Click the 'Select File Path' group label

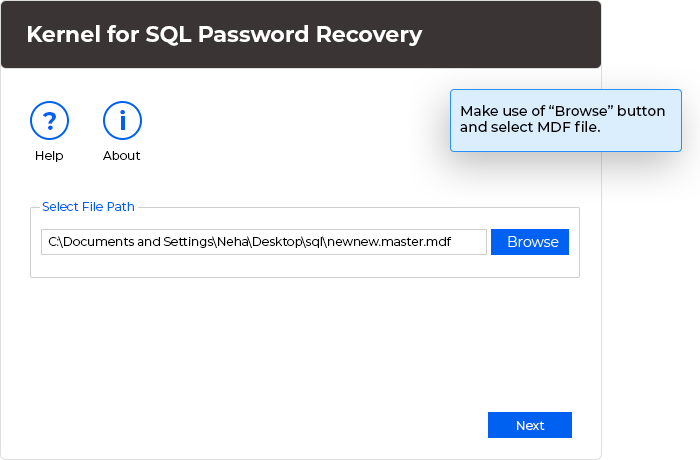click(88, 207)
